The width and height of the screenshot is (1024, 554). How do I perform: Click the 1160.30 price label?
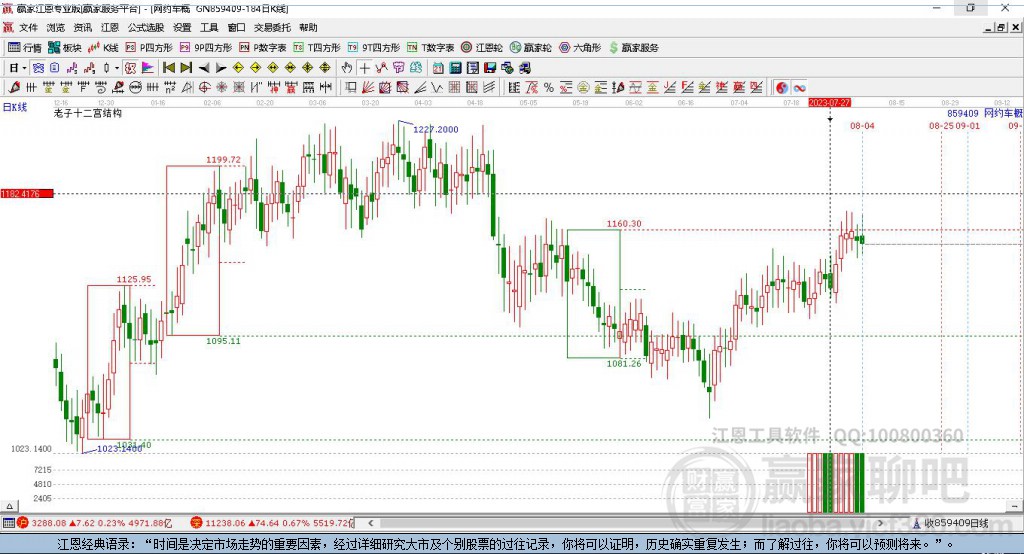(x=624, y=223)
